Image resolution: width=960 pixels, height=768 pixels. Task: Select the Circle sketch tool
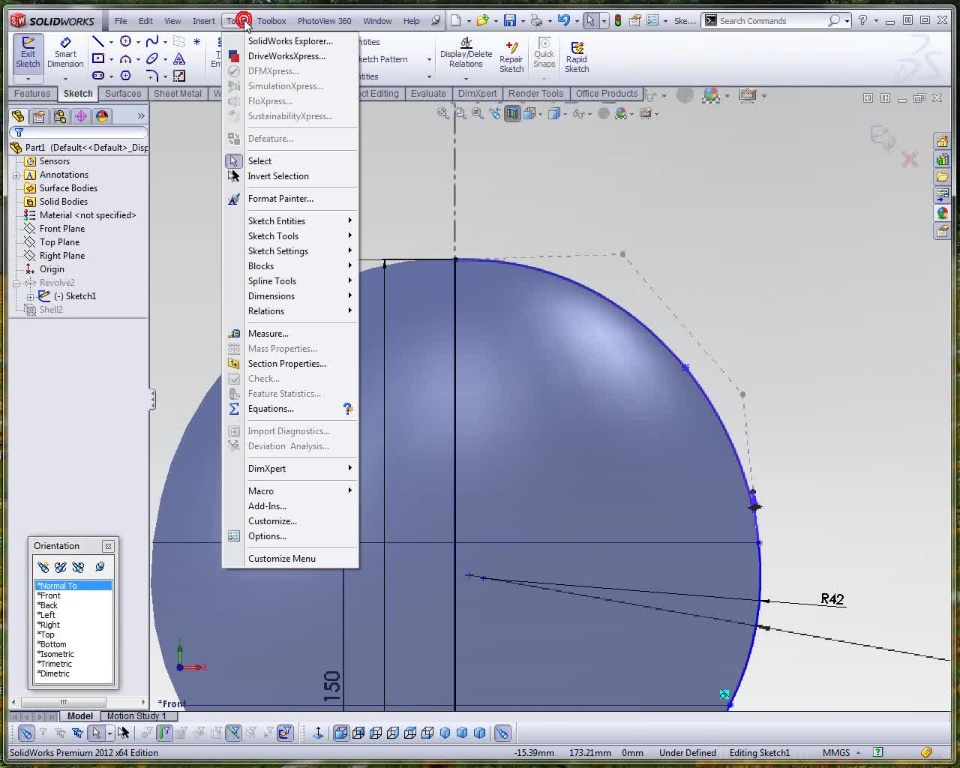click(x=126, y=41)
